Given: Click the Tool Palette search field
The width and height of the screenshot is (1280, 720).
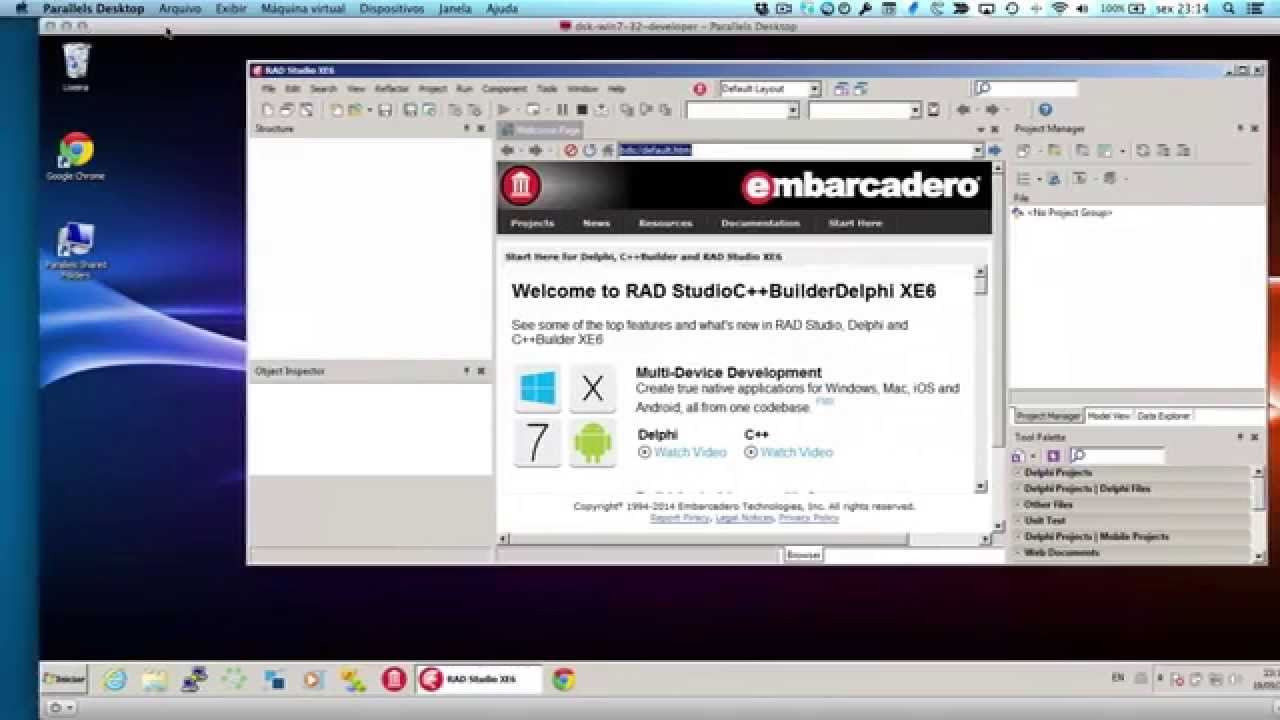Looking at the screenshot, I should click(x=1116, y=456).
